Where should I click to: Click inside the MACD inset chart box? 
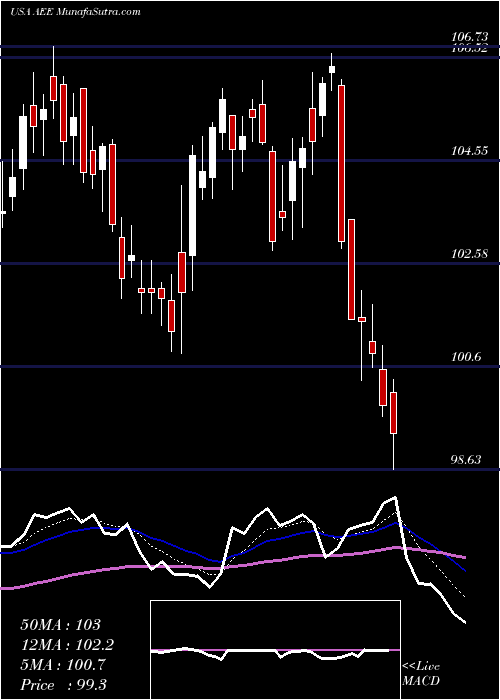click(x=275, y=650)
